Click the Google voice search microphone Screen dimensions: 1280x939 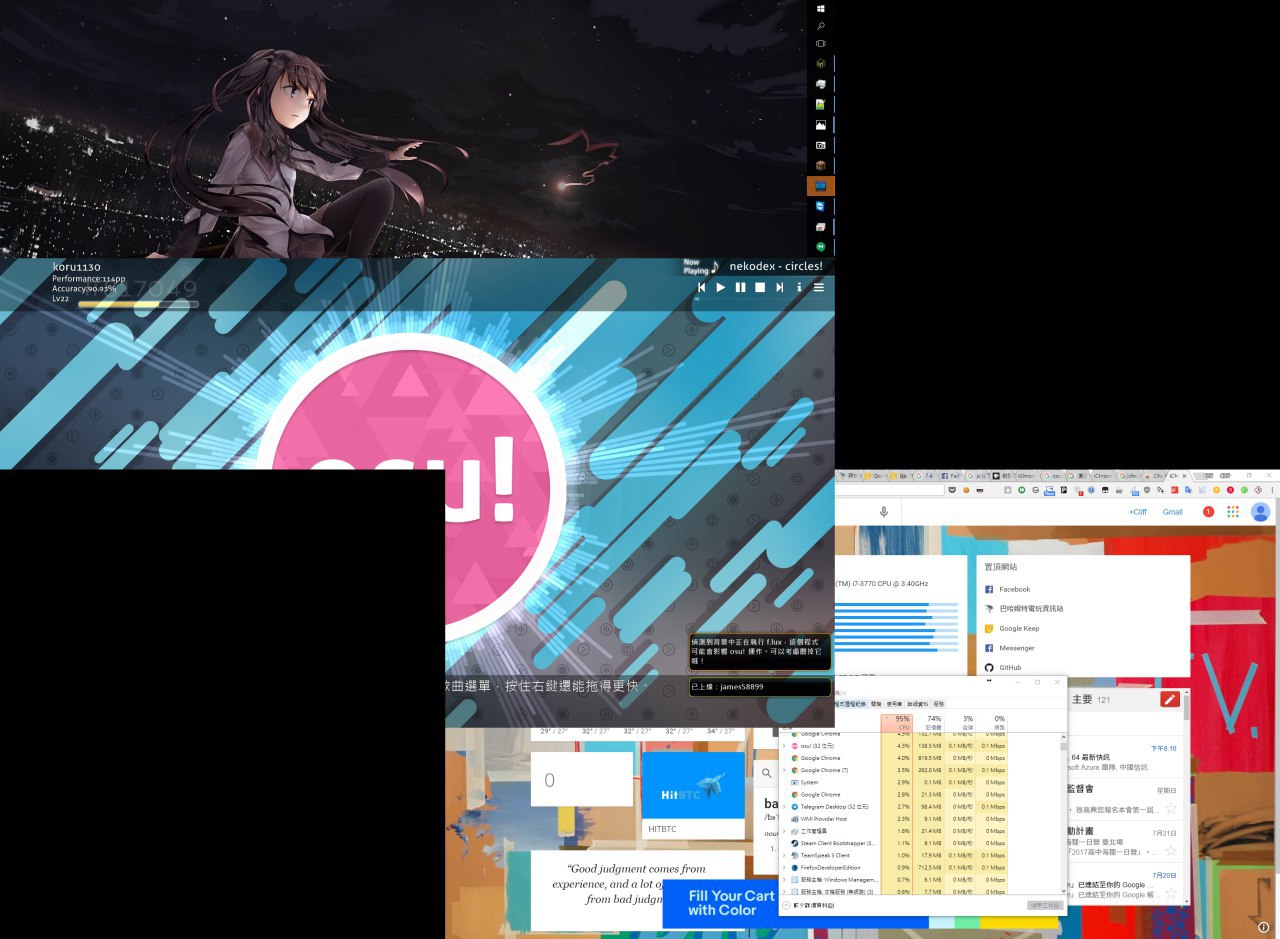click(x=883, y=512)
